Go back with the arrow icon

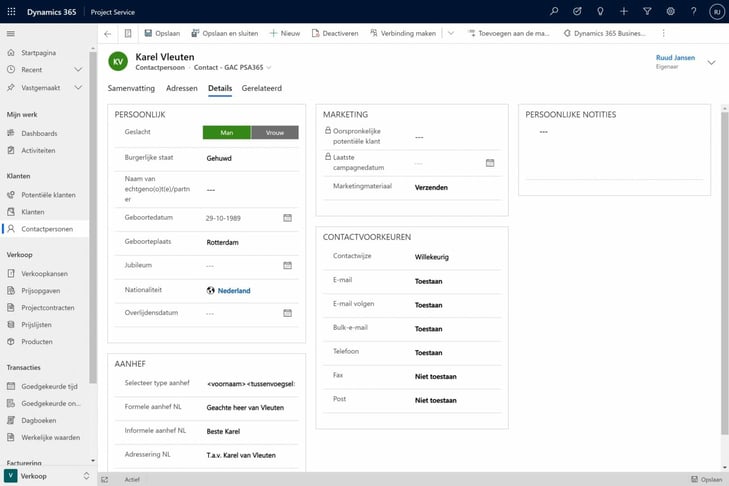point(108,33)
